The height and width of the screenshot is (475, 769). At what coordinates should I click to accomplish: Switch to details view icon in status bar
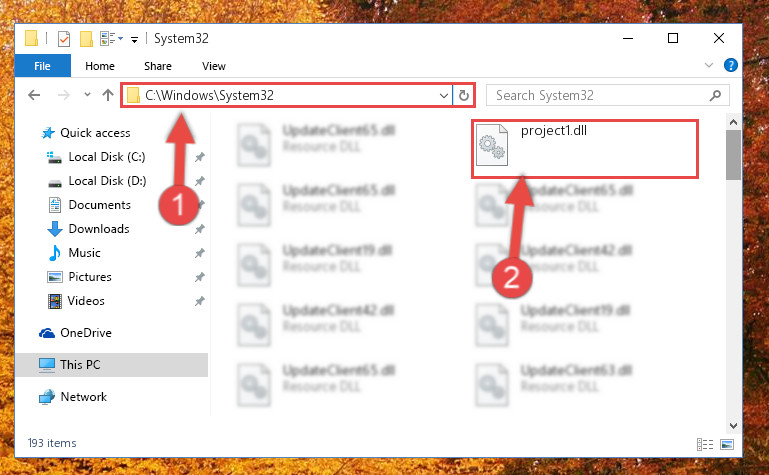coord(705,444)
